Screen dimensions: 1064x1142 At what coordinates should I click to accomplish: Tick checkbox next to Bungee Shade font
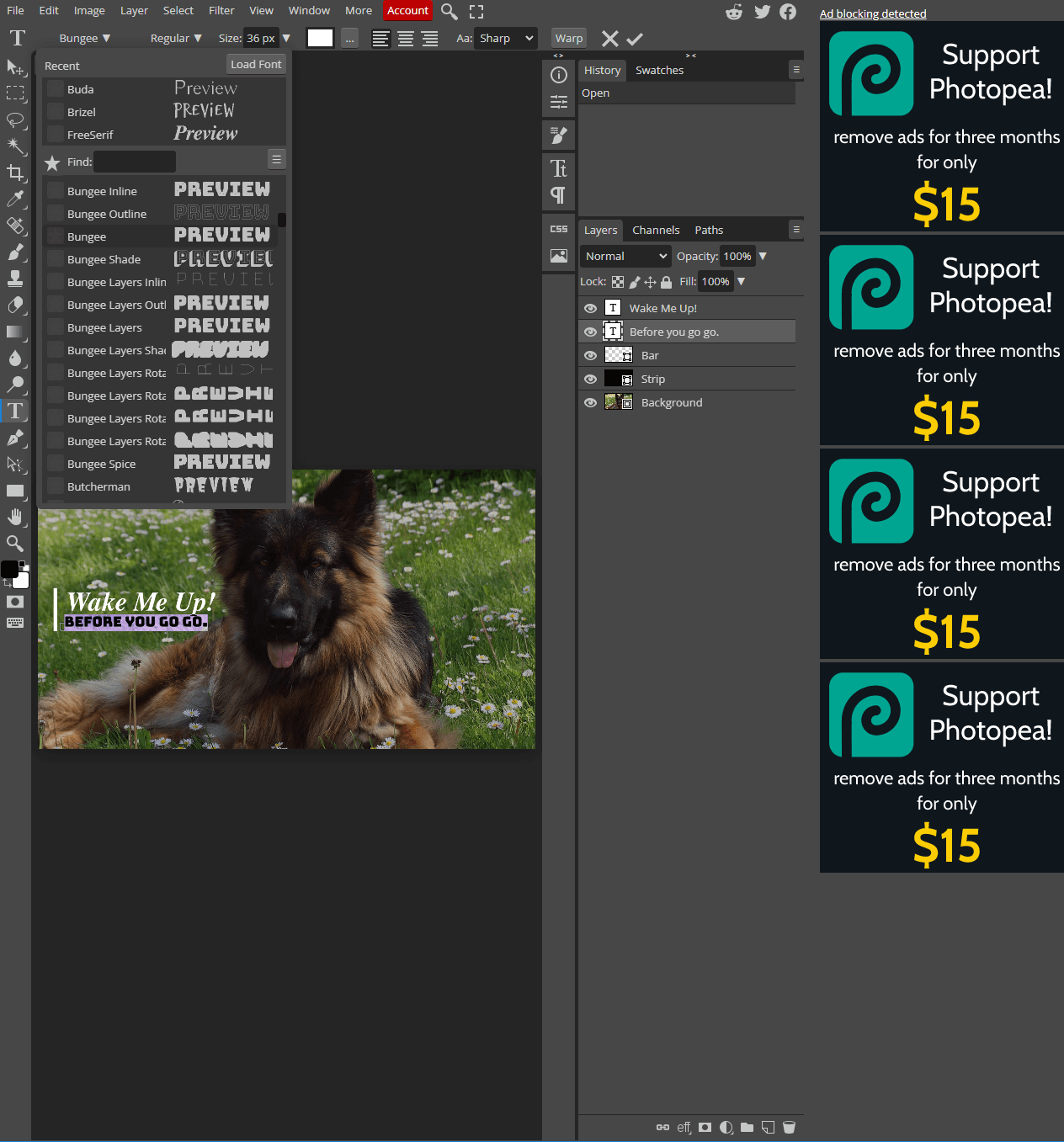tap(56, 259)
